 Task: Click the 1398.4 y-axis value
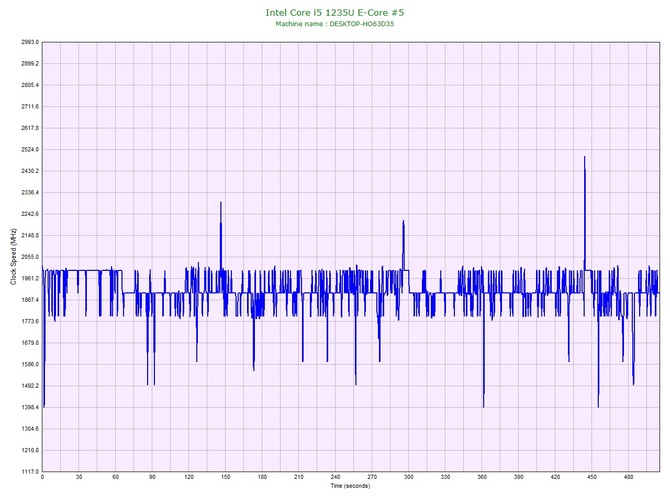[x=30, y=407]
